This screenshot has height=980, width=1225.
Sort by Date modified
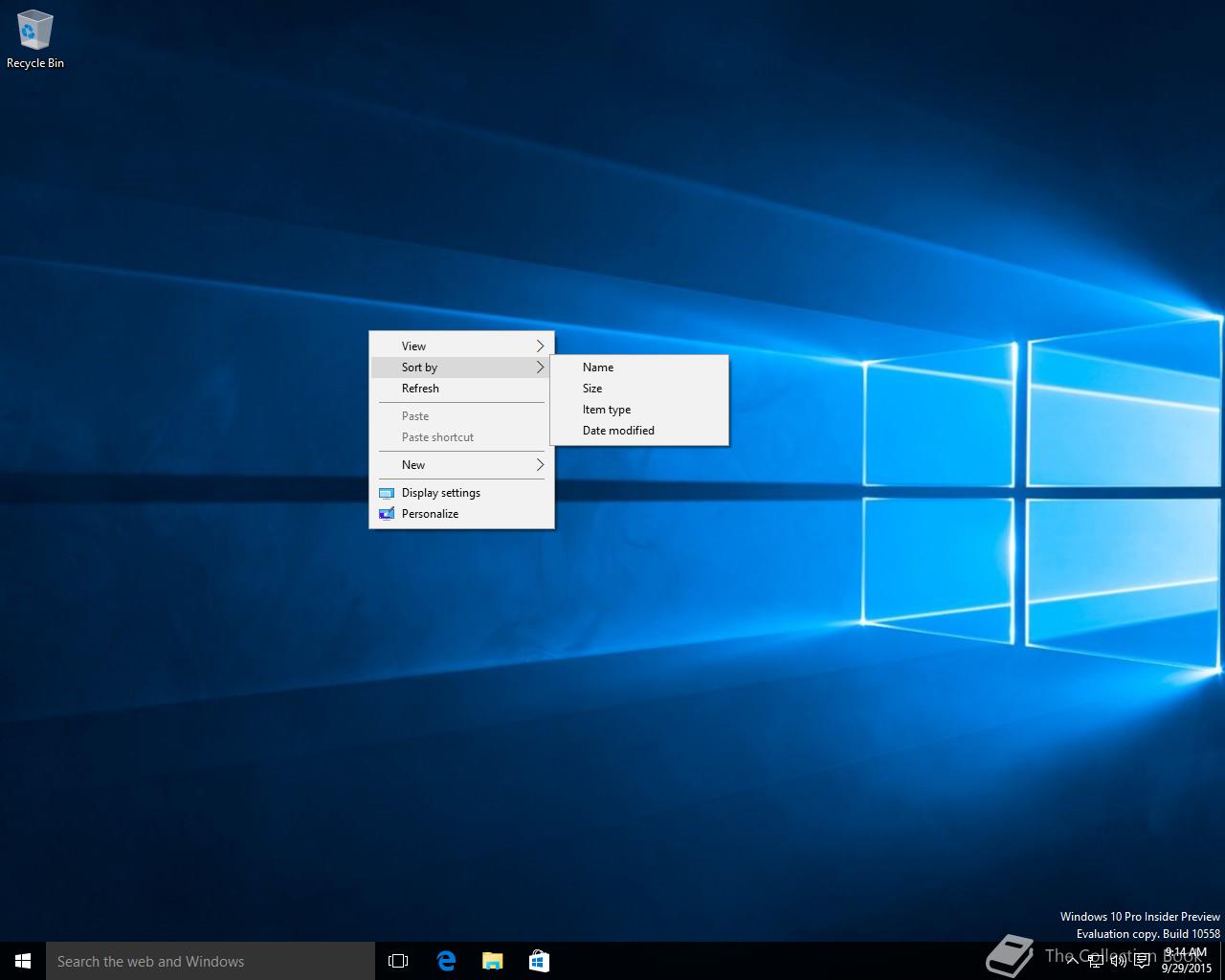pyautogui.click(x=618, y=431)
